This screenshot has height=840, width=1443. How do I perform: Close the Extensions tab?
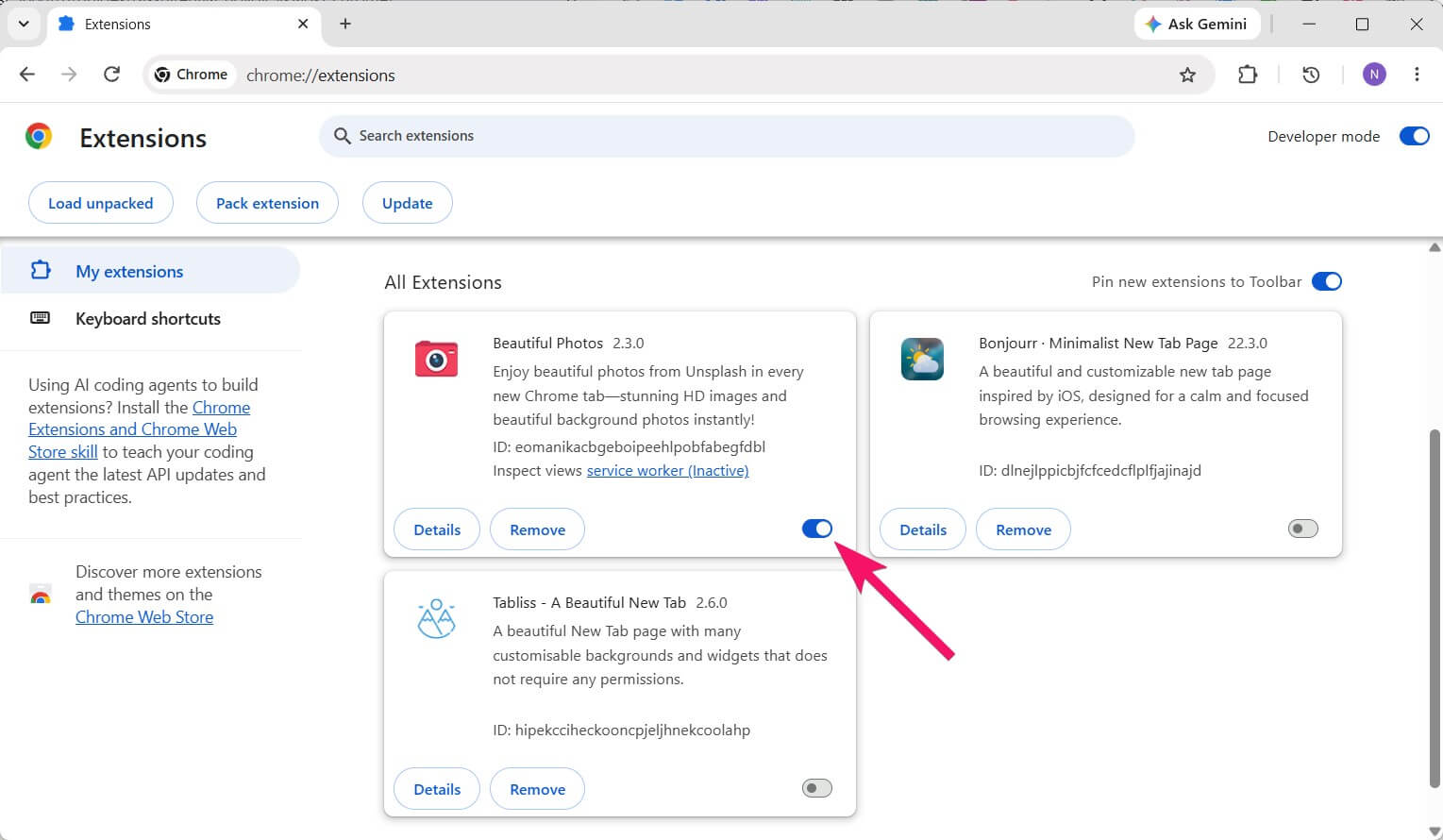[303, 25]
